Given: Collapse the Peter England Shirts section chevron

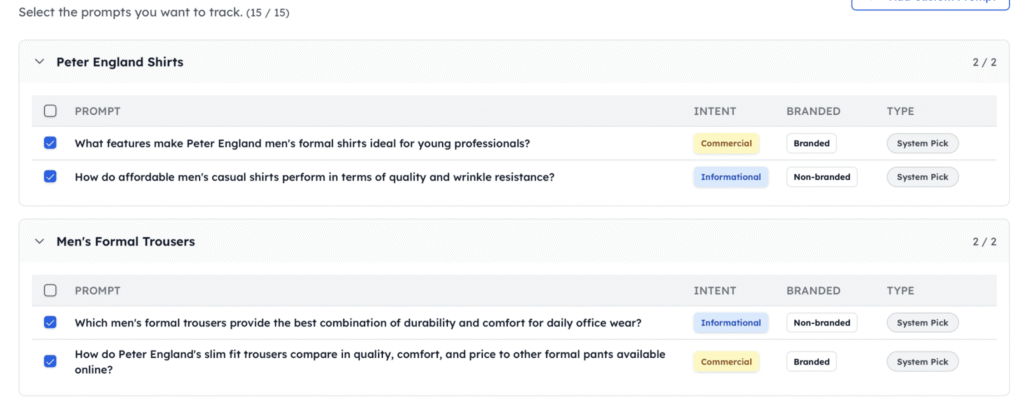Looking at the screenshot, I should click(40, 62).
